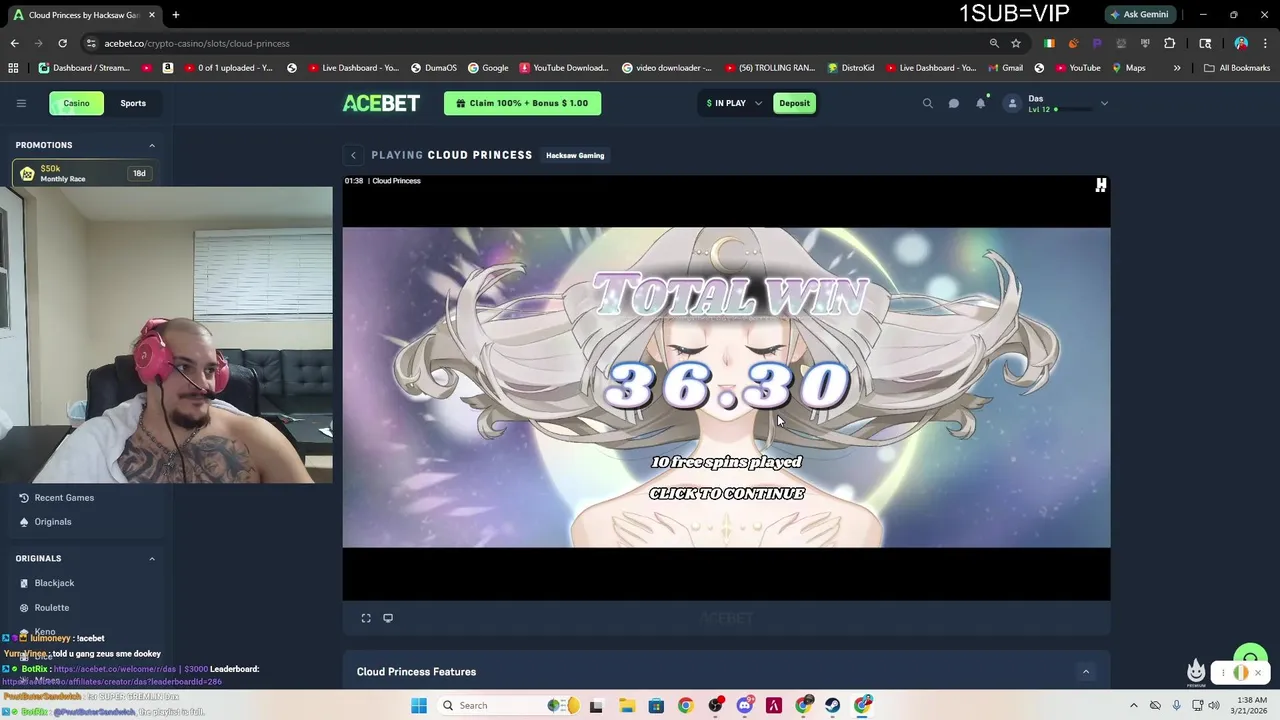
Task: Open Chrome profile avatar
Action: tap(1241, 43)
